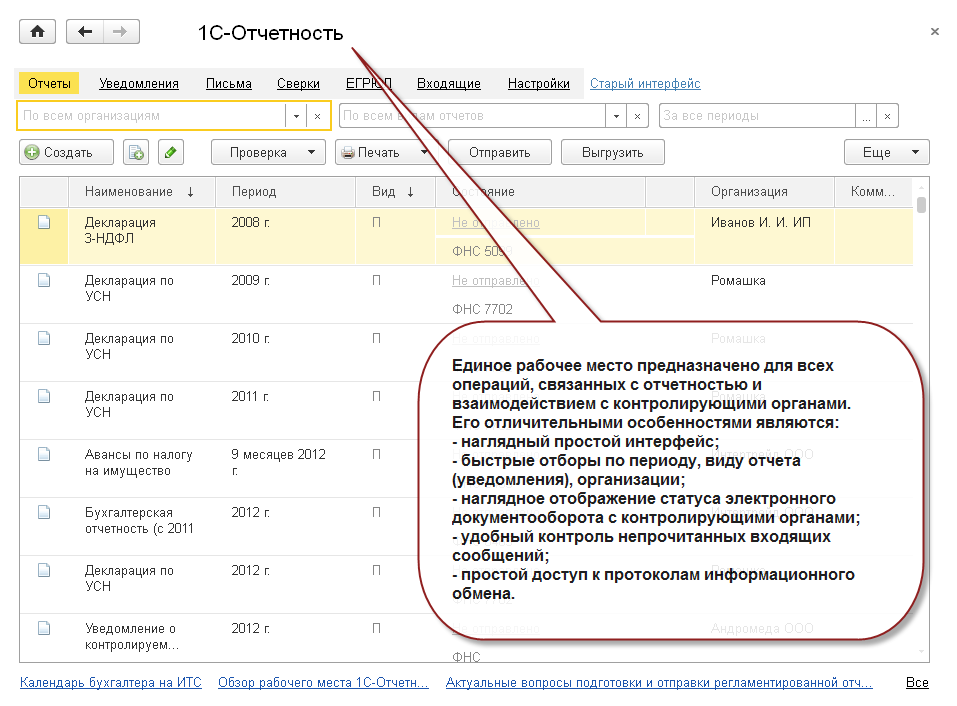Image resolution: width=957 pixels, height=706 pixels.
Task: Open the Настройки tab
Action: [538, 84]
